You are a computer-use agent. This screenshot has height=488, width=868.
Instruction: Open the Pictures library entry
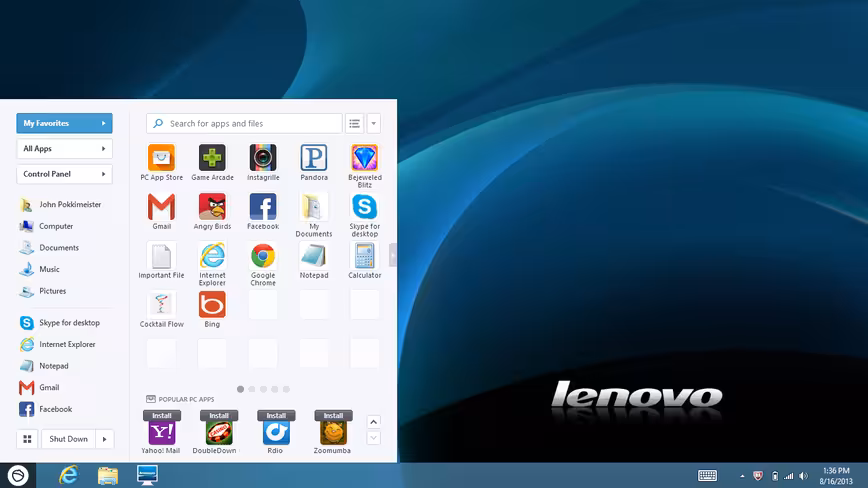click(43, 291)
